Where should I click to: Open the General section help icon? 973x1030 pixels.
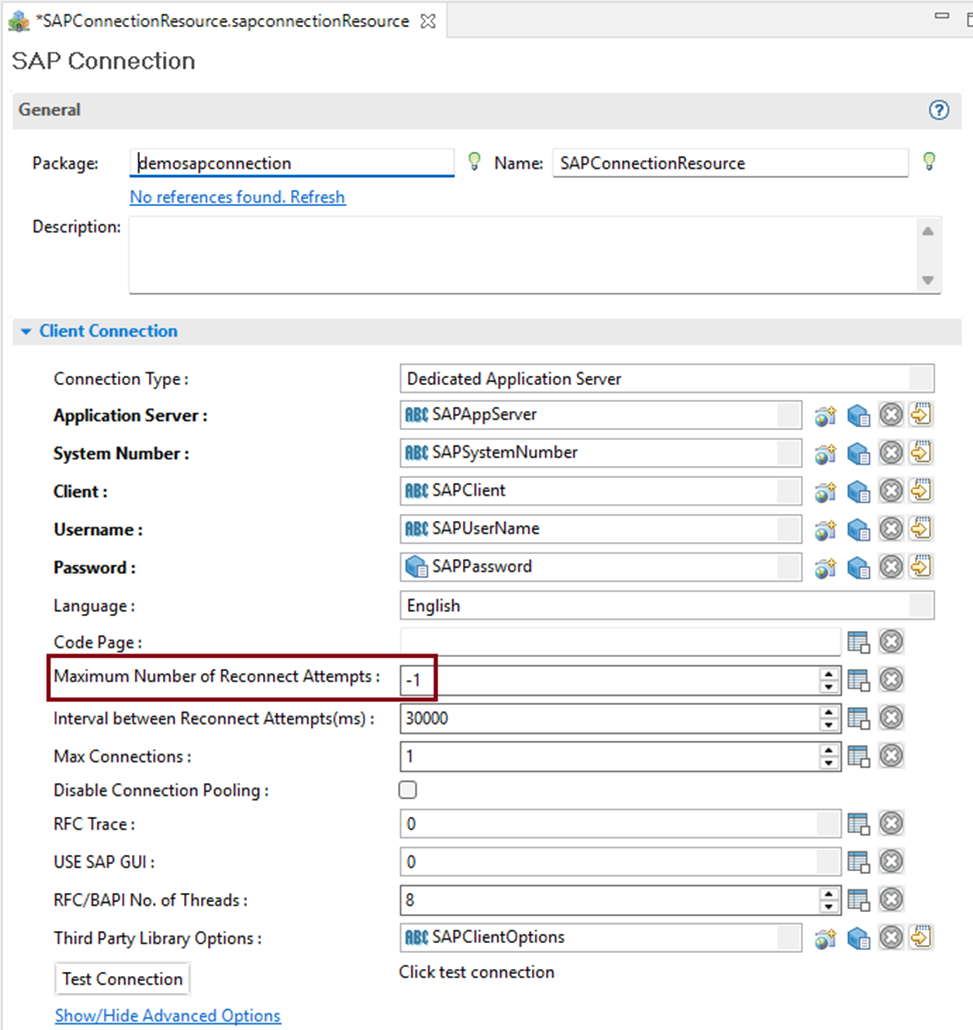click(x=939, y=110)
